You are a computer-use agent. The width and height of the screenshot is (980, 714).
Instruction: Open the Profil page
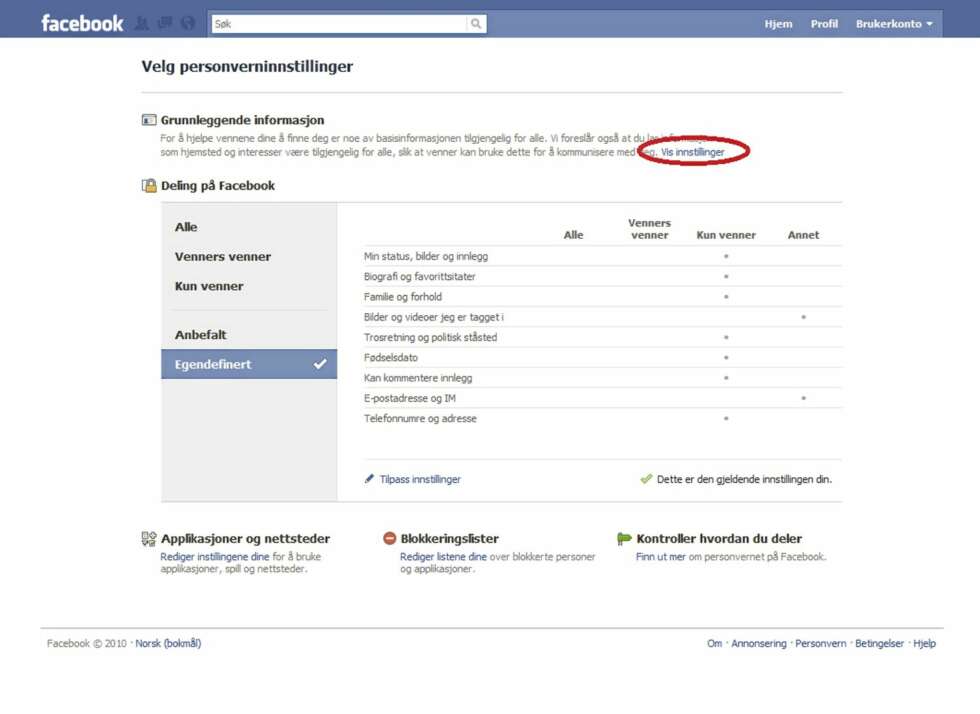tap(824, 24)
